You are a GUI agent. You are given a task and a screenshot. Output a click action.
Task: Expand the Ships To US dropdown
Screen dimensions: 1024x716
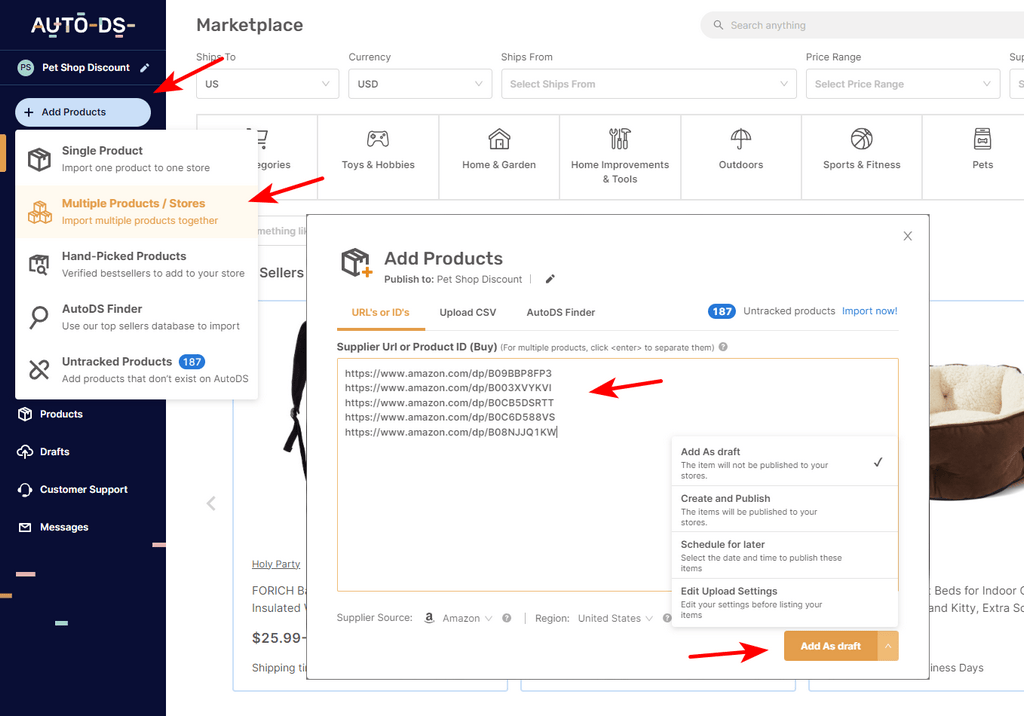pyautogui.click(x=268, y=84)
